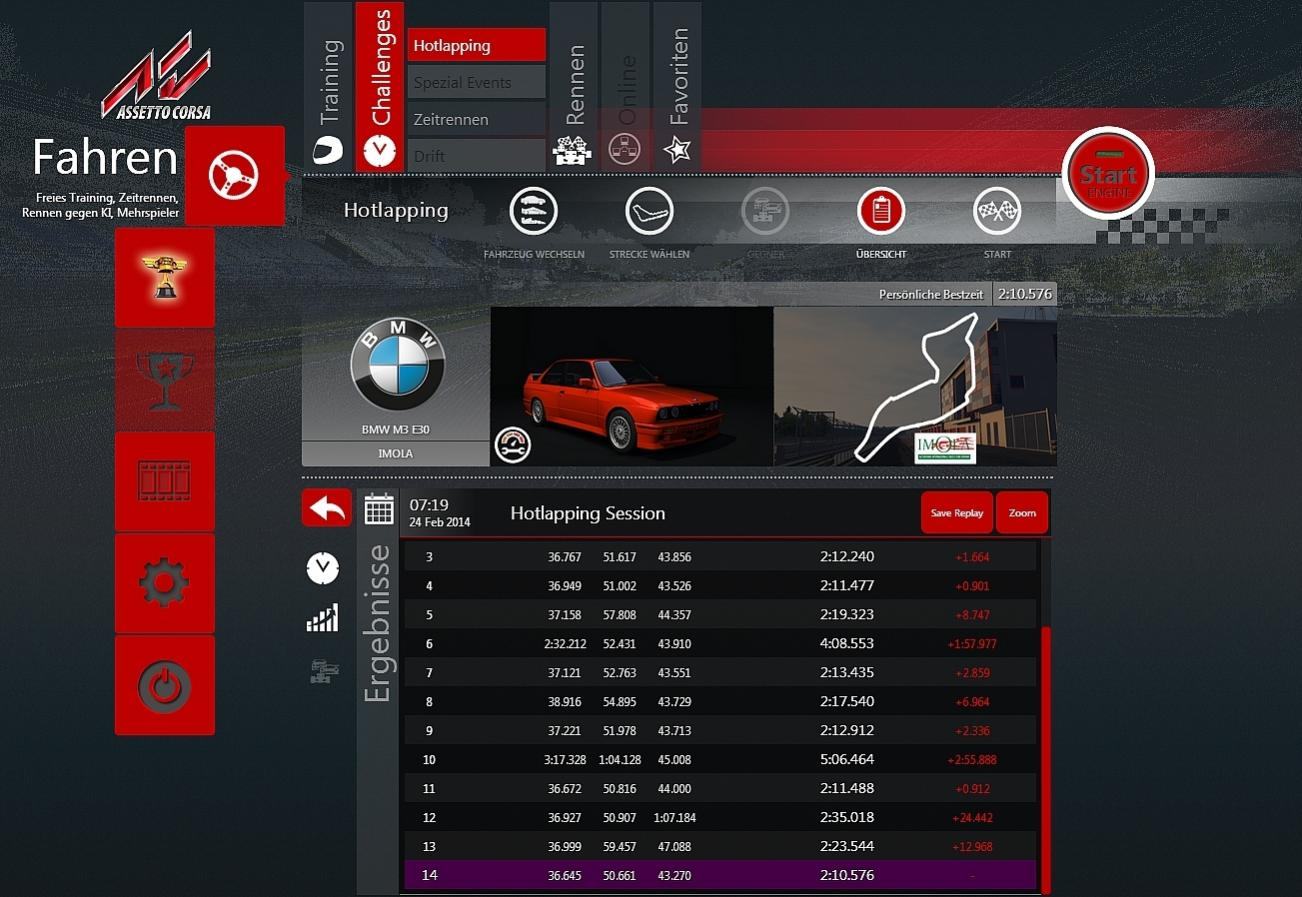Viewport: 1302px width, 897px height.
Task: Select the Drift menu entry
Action: [476, 155]
